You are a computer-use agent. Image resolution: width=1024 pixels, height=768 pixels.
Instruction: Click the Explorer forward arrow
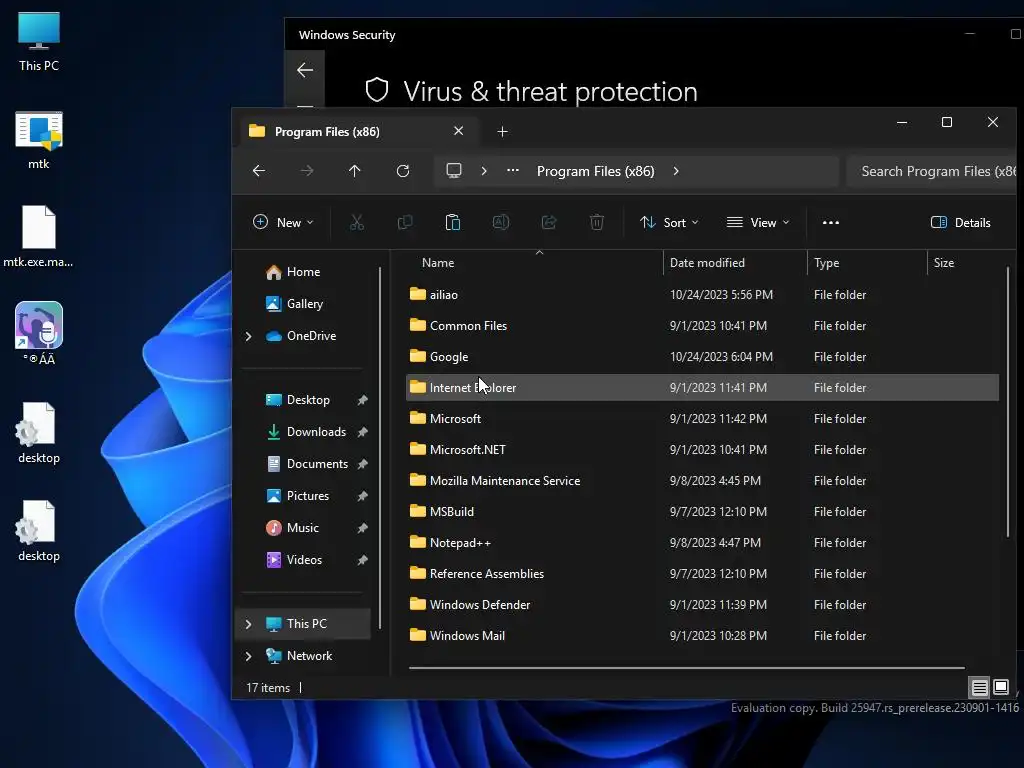point(307,171)
